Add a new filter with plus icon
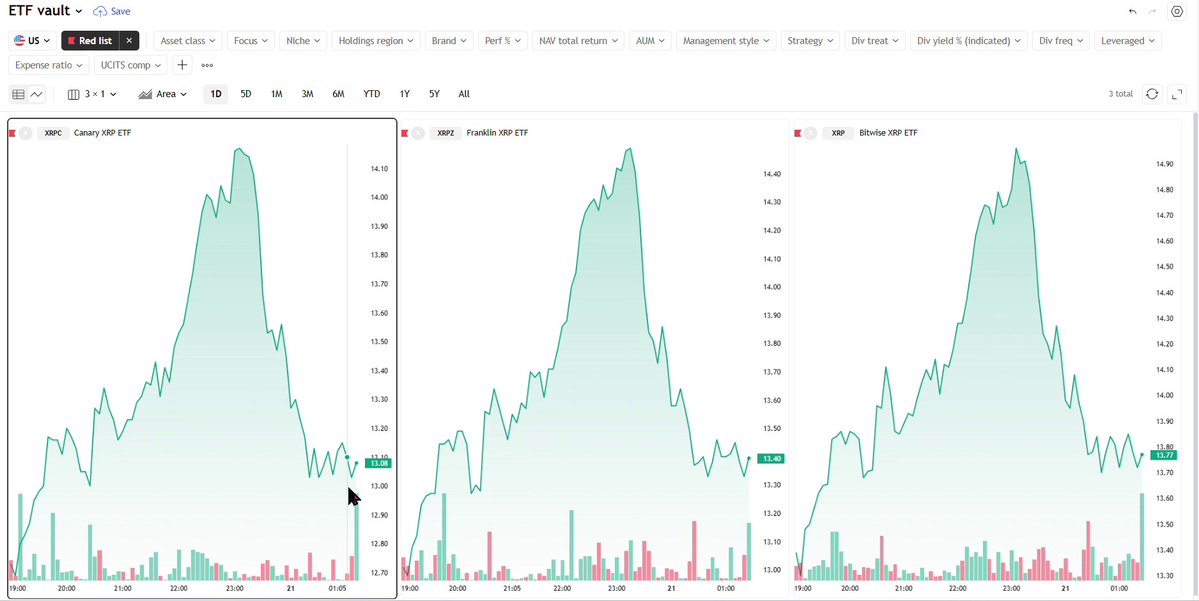The image size is (1199, 601). [x=182, y=65]
